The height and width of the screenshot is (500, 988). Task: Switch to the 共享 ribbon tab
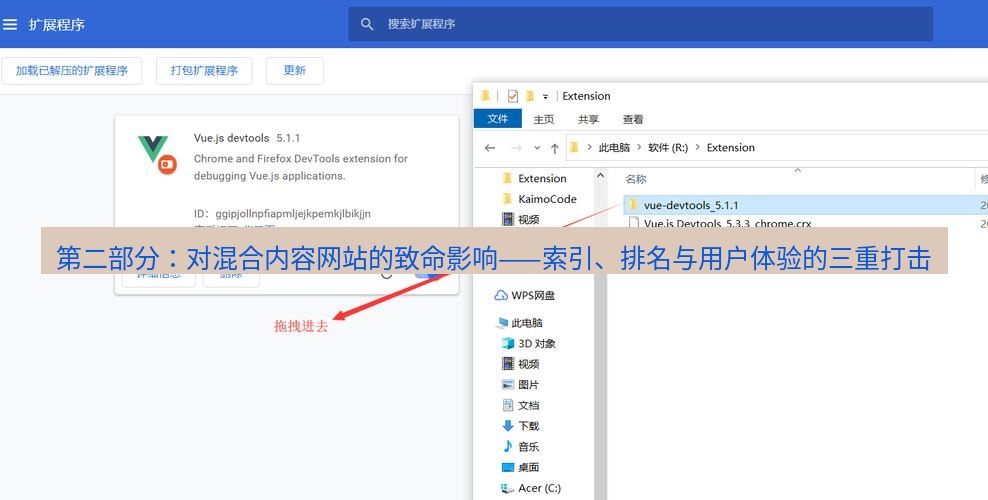click(x=589, y=119)
